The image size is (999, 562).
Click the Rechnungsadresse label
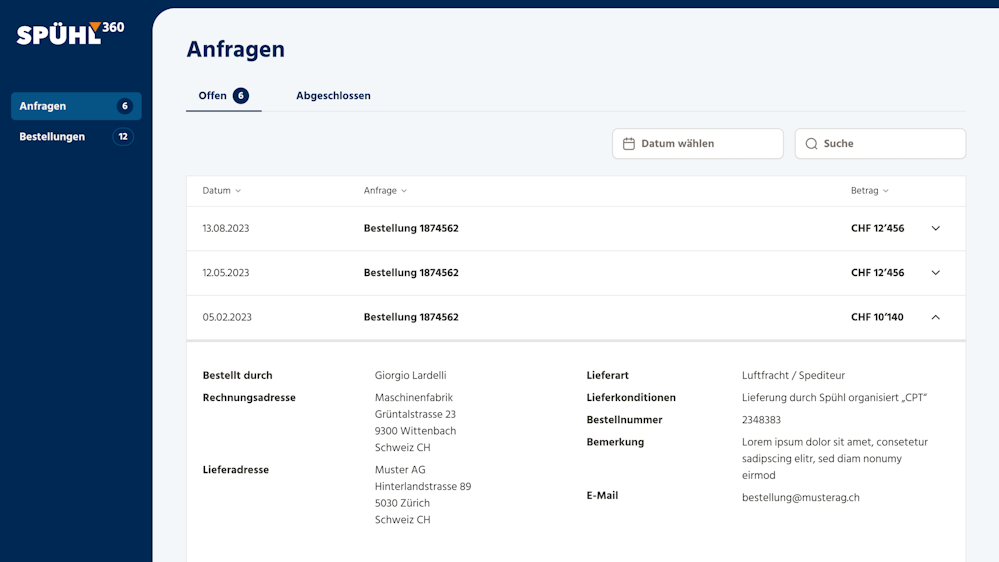pyautogui.click(x=249, y=398)
